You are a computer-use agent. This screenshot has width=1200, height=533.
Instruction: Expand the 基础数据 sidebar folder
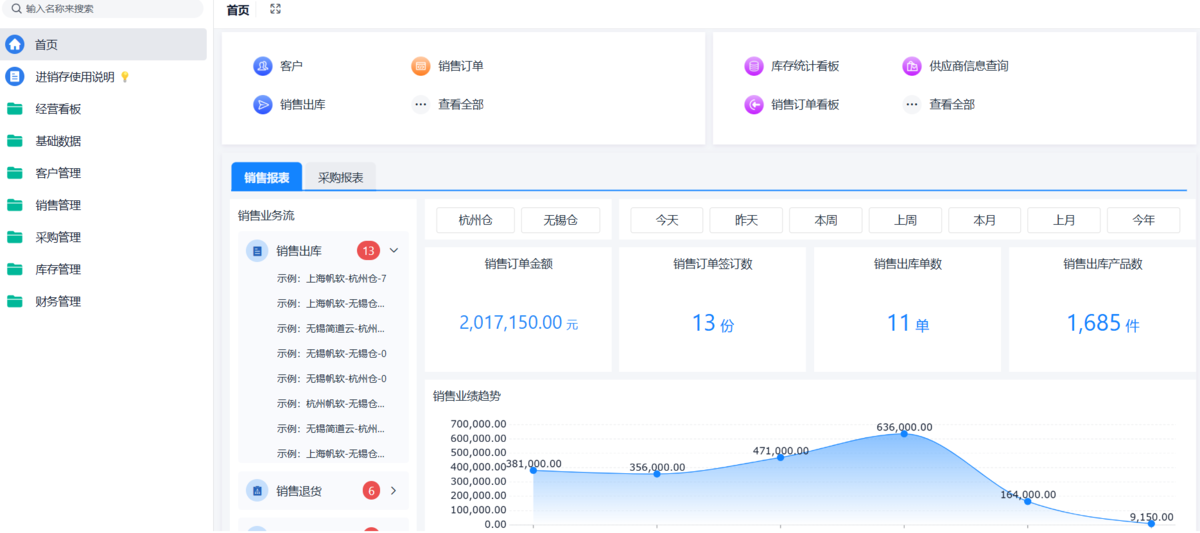[104, 141]
